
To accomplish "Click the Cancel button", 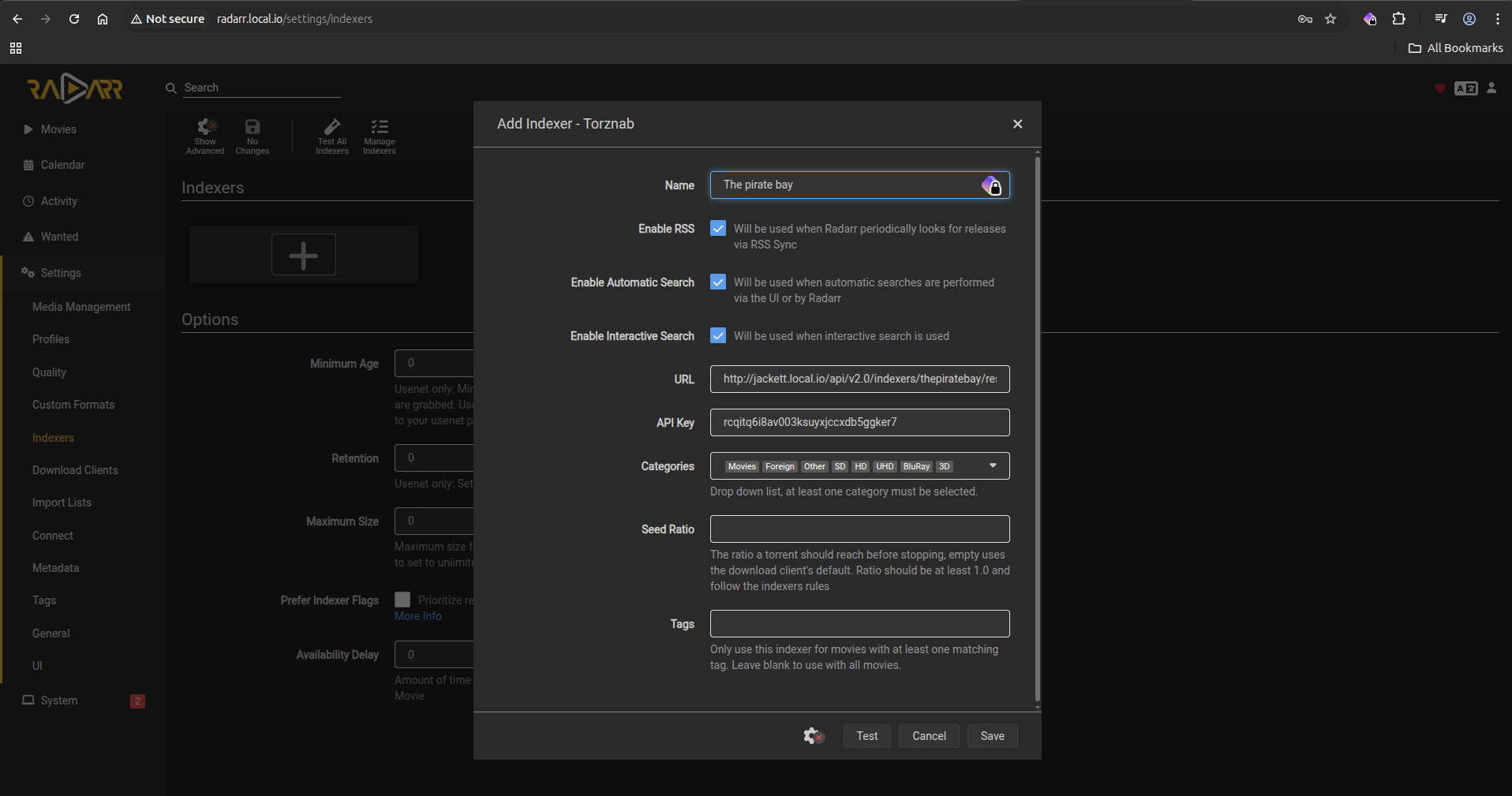I will [929, 736].
